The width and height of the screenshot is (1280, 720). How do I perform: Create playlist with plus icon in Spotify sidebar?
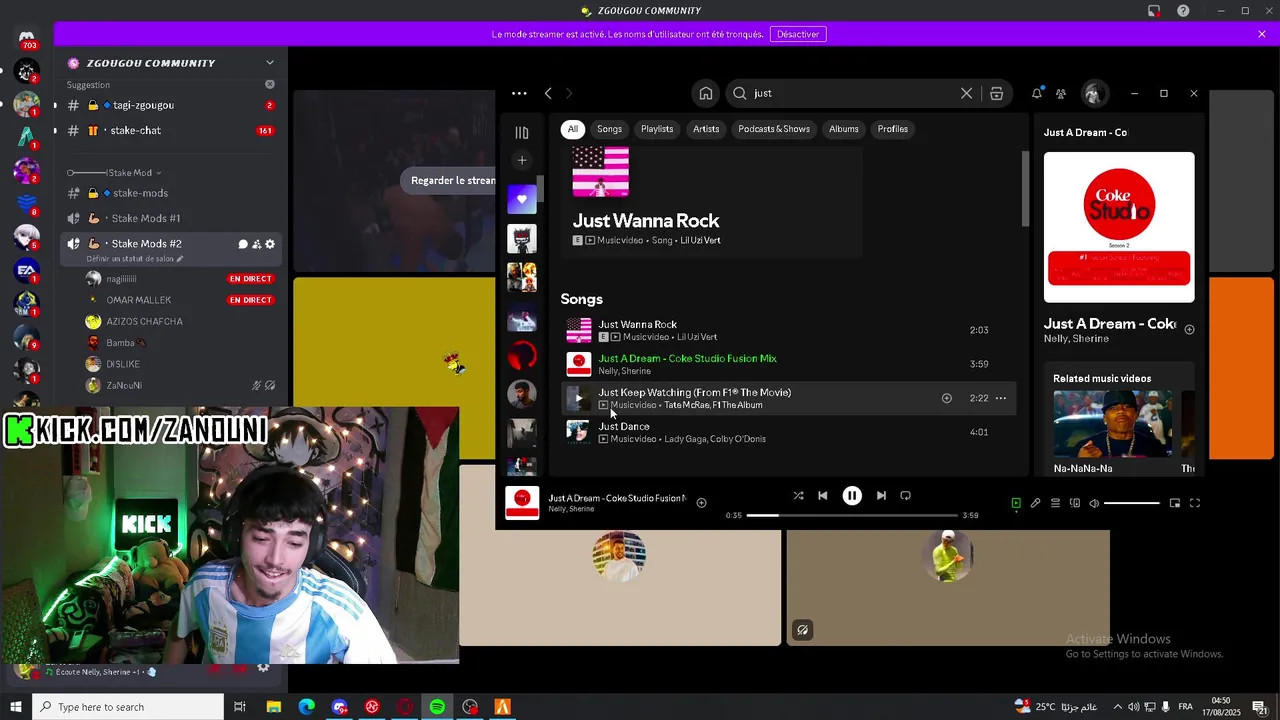click(522, 160)
